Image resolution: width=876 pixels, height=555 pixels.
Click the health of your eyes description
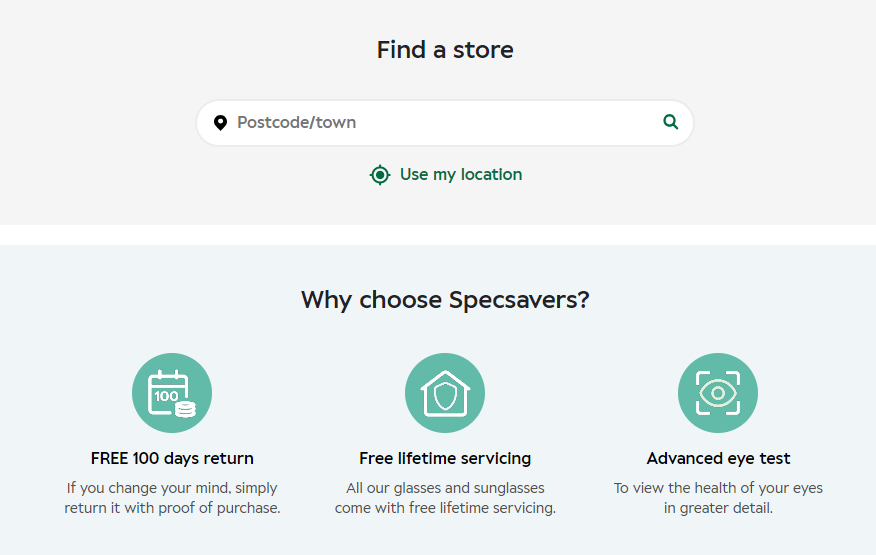pyautogui.click(x=718, y=498)
